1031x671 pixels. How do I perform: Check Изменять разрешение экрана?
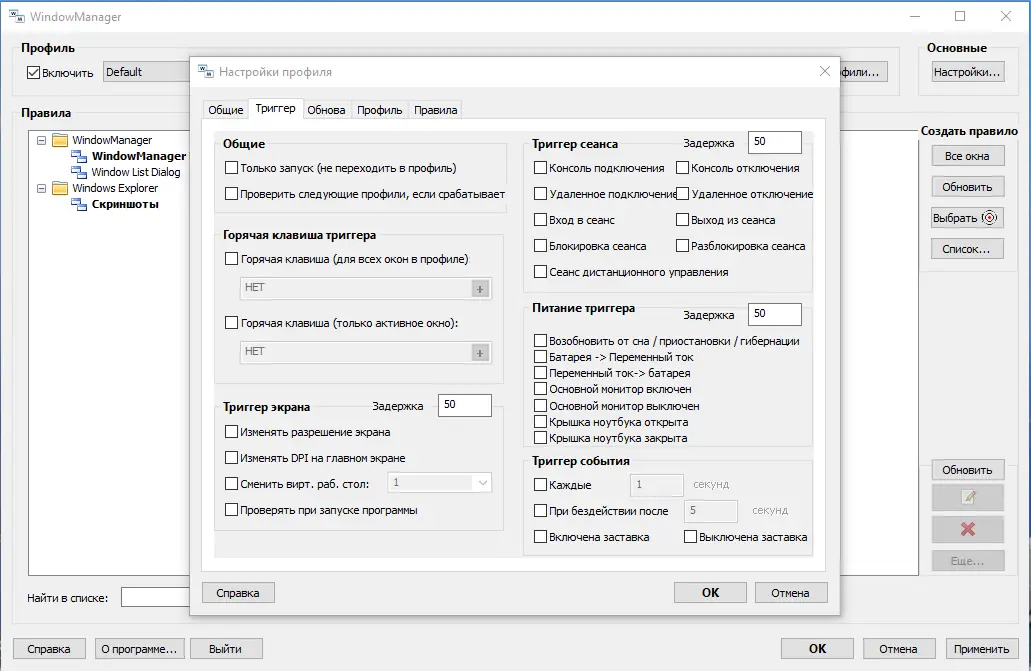[x=231, y=432]
